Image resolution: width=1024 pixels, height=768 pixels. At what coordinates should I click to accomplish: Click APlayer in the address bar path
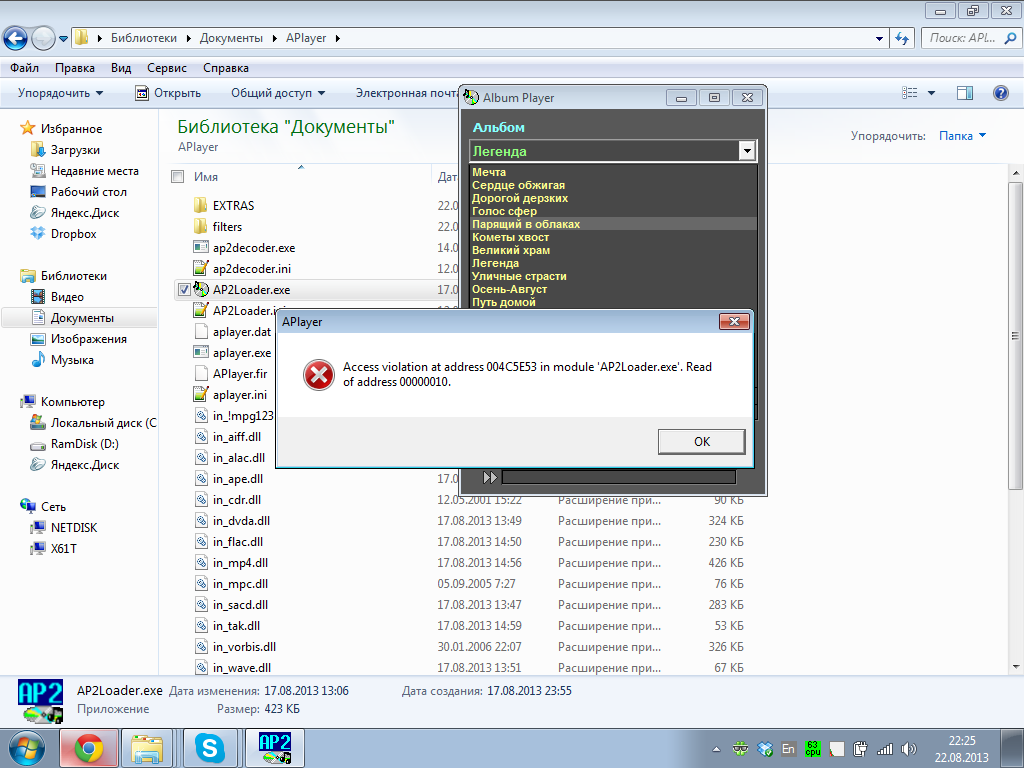(306, 38)
